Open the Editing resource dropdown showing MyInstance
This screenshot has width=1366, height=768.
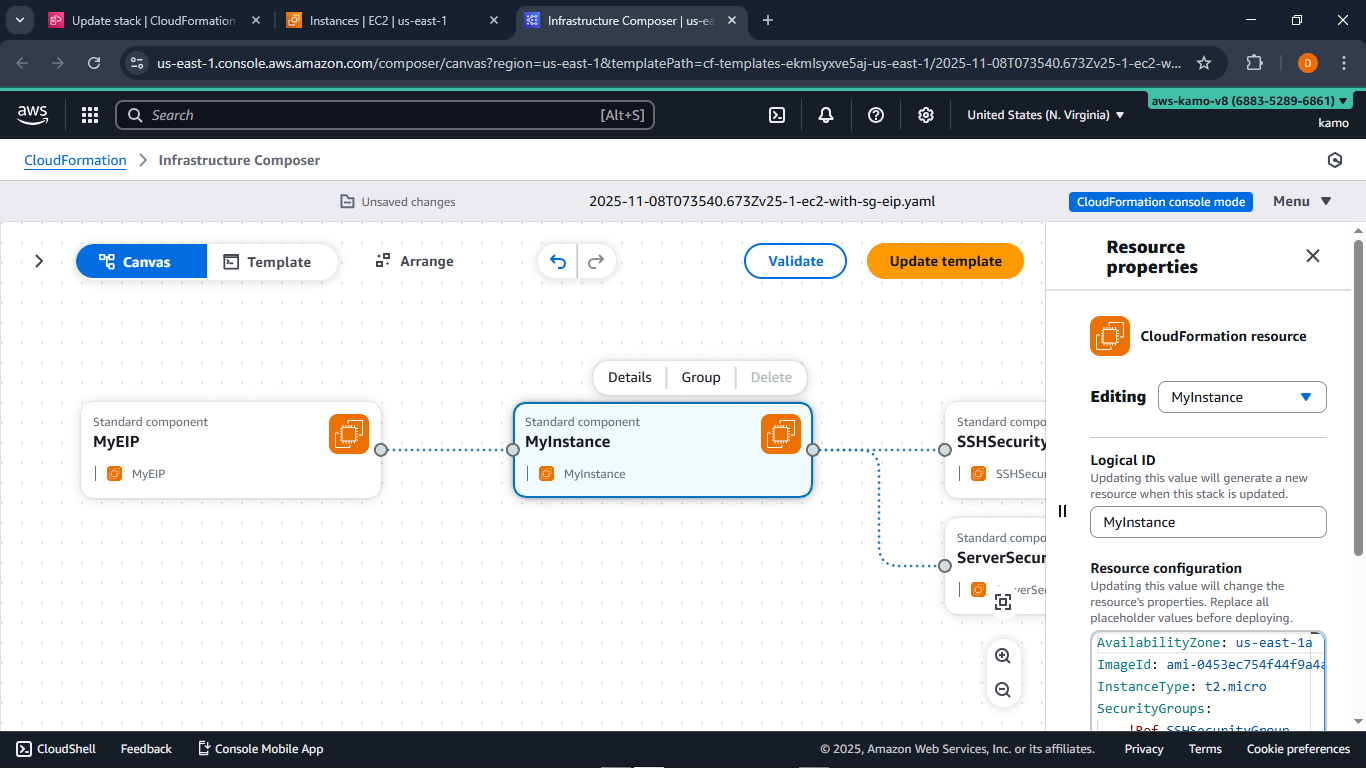click(x=1242, y=397)
